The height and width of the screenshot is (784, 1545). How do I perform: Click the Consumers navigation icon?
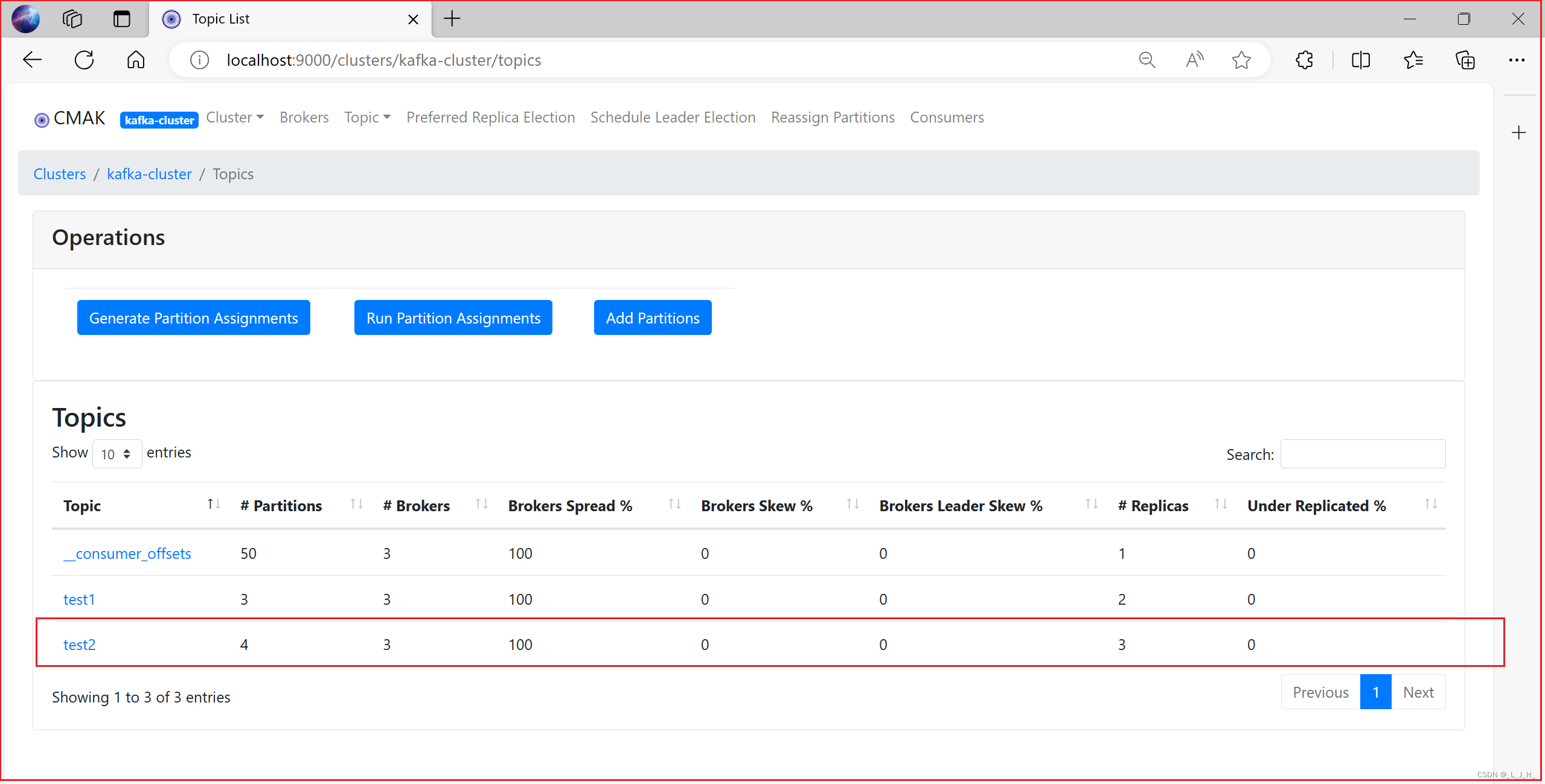(x=947, y=117)
